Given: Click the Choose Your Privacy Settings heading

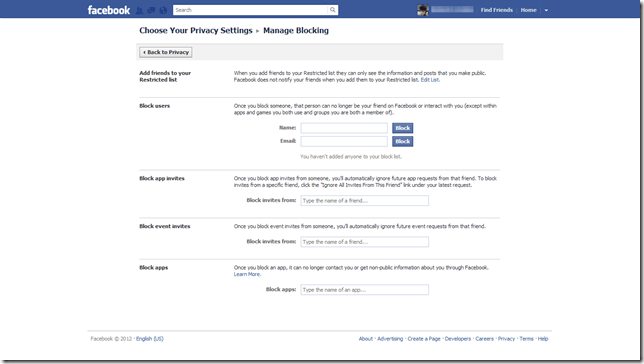Looking at the screenshot, I should pyautogui.click(x=196, y=30).
